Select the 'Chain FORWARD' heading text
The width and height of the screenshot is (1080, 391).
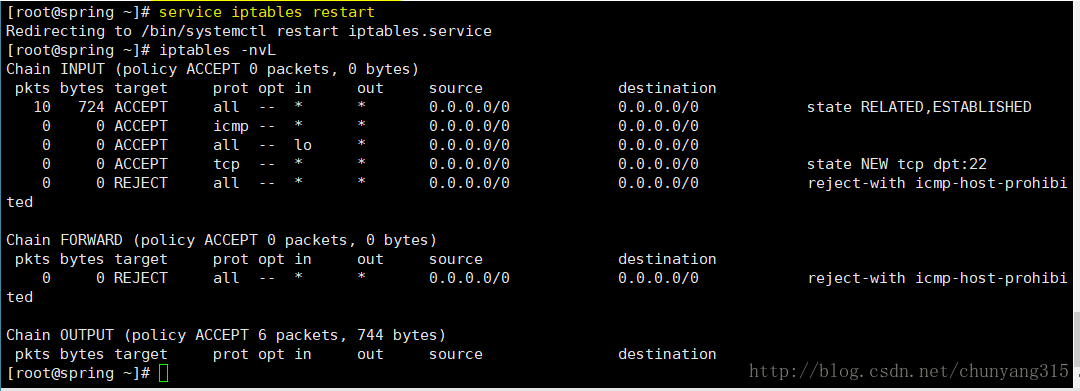tap(64, 240)
